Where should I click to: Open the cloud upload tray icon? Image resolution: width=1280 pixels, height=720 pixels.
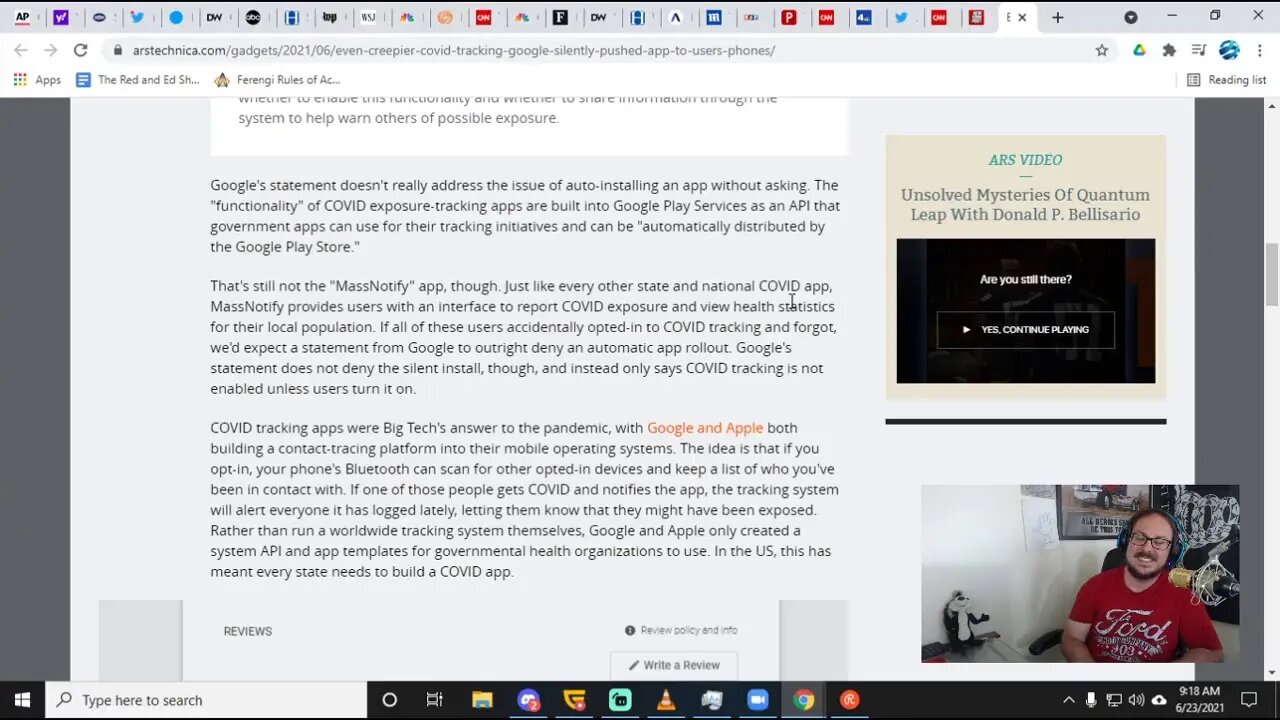click(1159, 700)
